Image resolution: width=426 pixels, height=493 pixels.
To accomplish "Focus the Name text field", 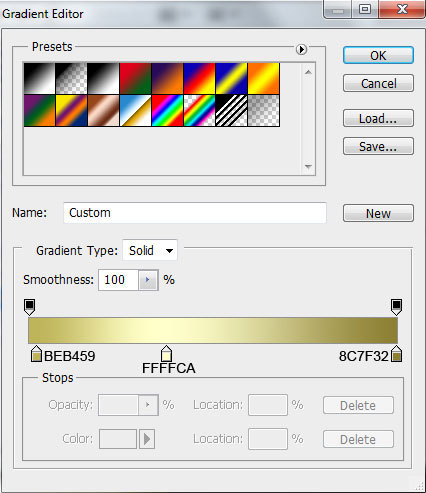I will (x=195, y=213).
